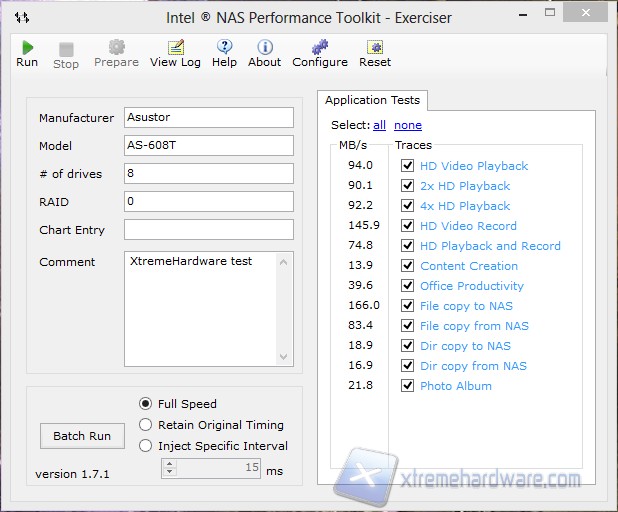Disable the Photo Album trace checkbox

(x=407, y=386)
